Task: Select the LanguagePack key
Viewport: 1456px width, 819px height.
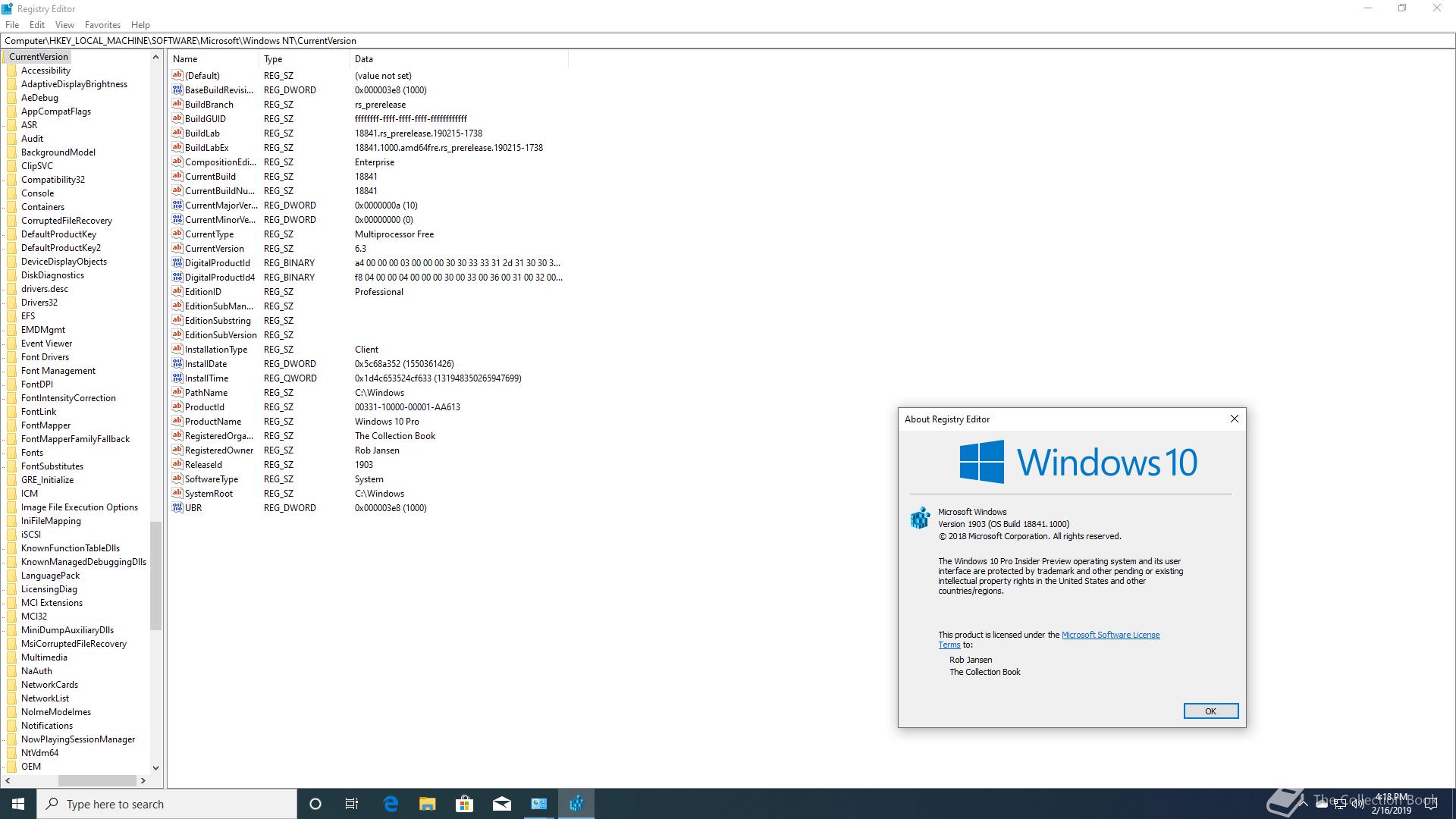Action: [x=50, y=576]
